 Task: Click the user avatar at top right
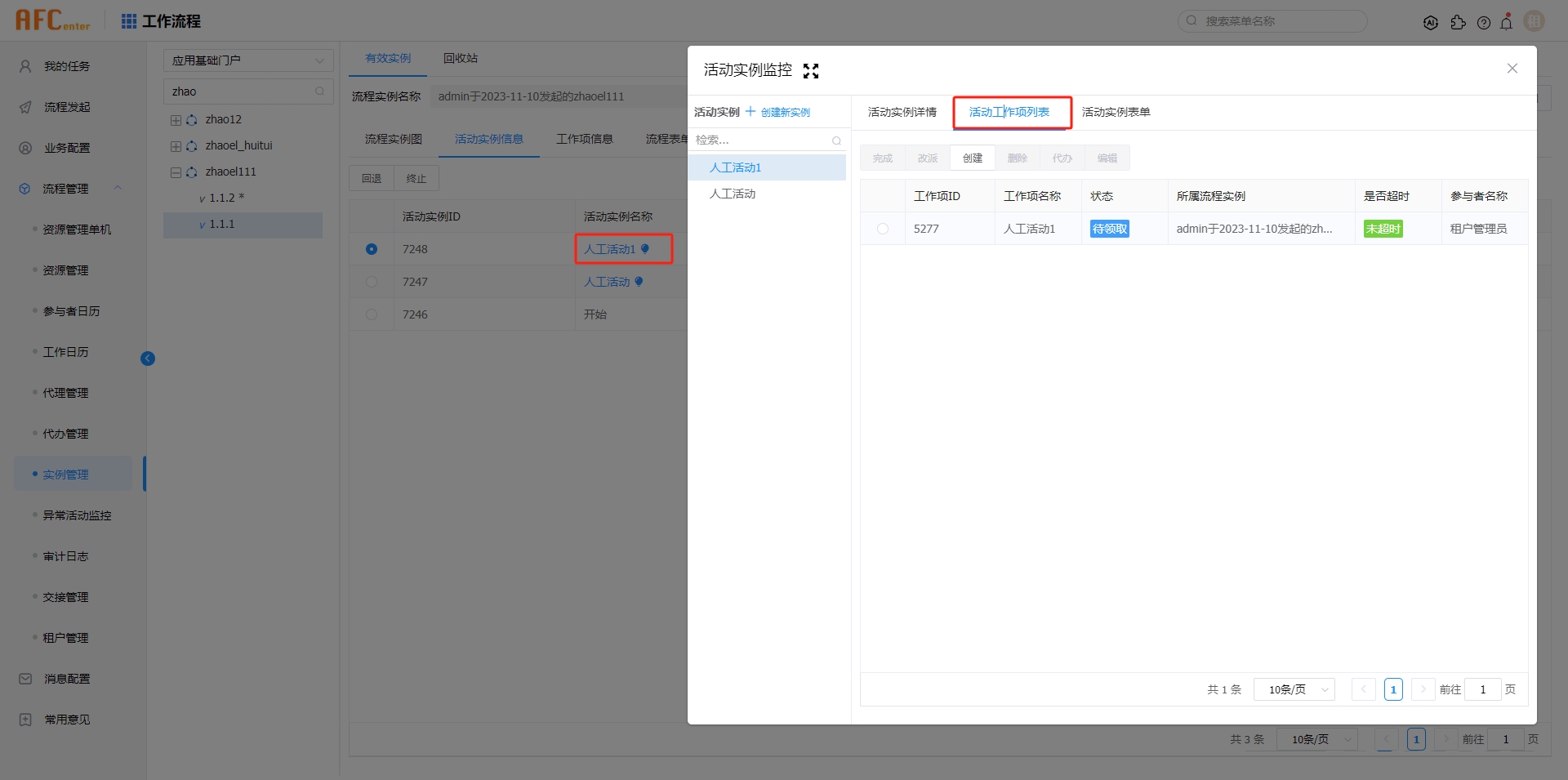click(x=1534, y=22)
